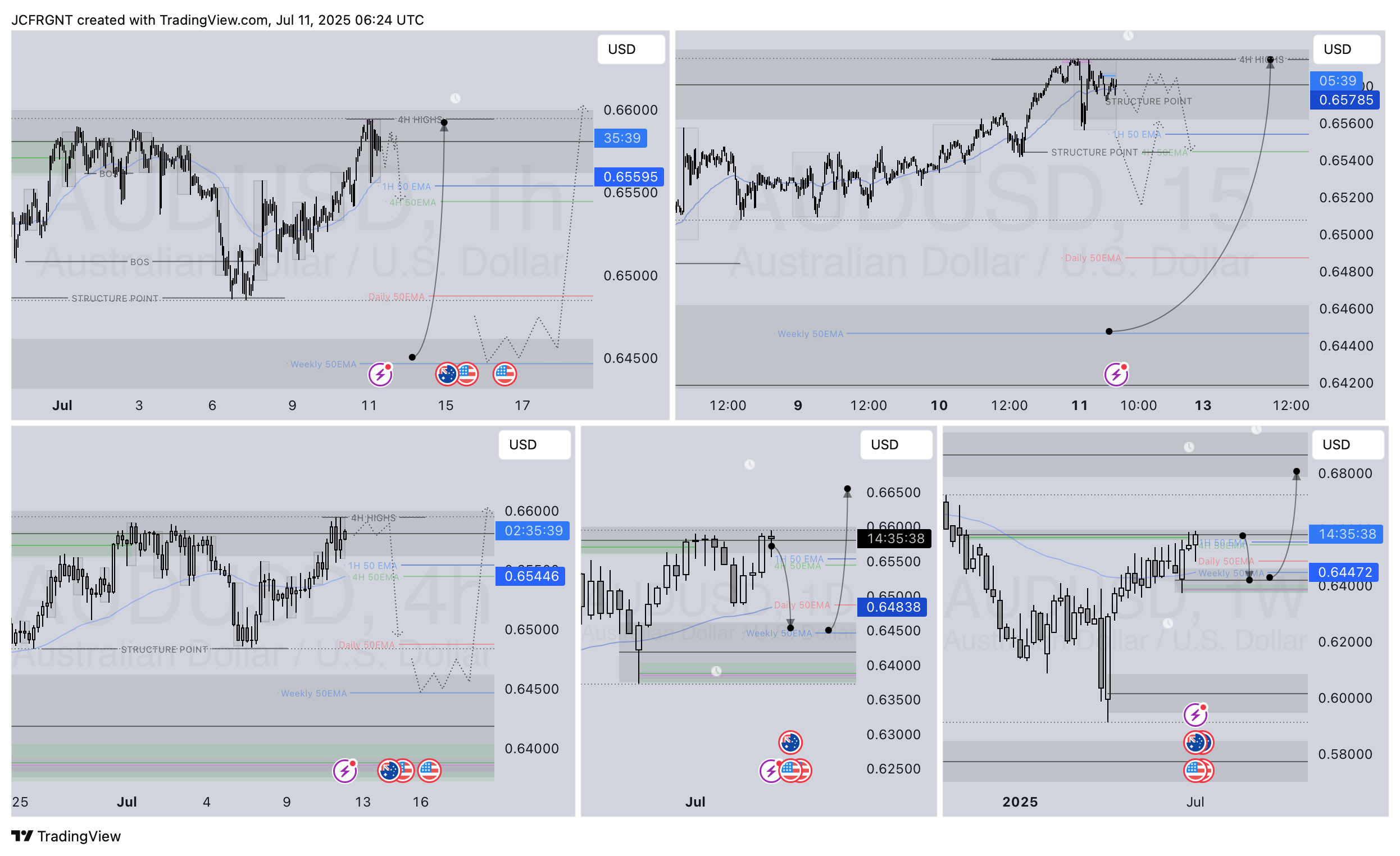Click the blue 14:35:38 countdown on weekly chart
The image size is (1400, 856).
coord(1346,534)
